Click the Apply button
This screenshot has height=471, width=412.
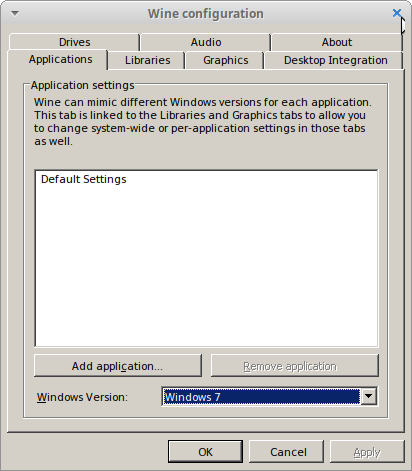[x=367, y=452]
